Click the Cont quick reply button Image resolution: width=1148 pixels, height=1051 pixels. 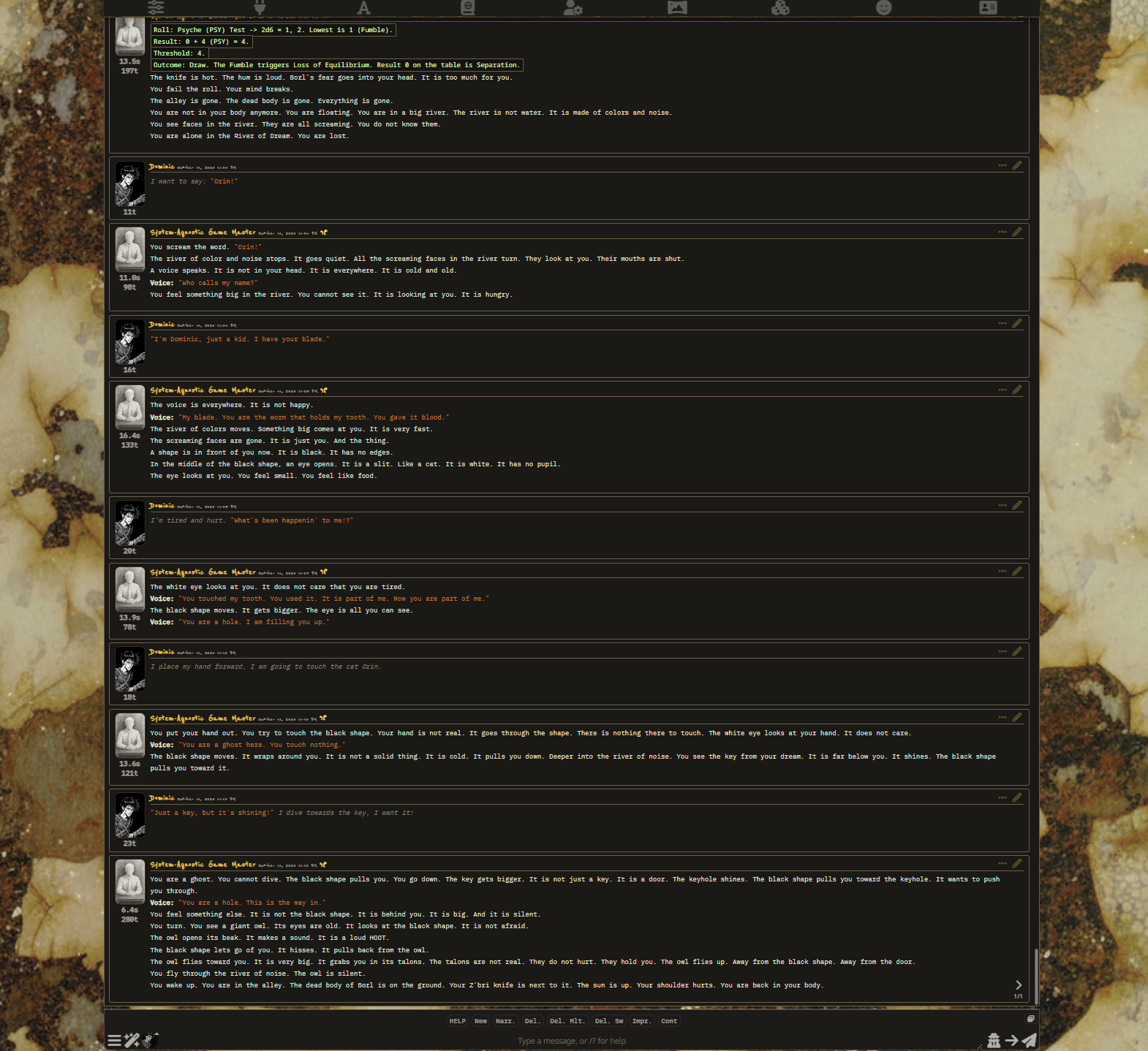point(669,1021)
